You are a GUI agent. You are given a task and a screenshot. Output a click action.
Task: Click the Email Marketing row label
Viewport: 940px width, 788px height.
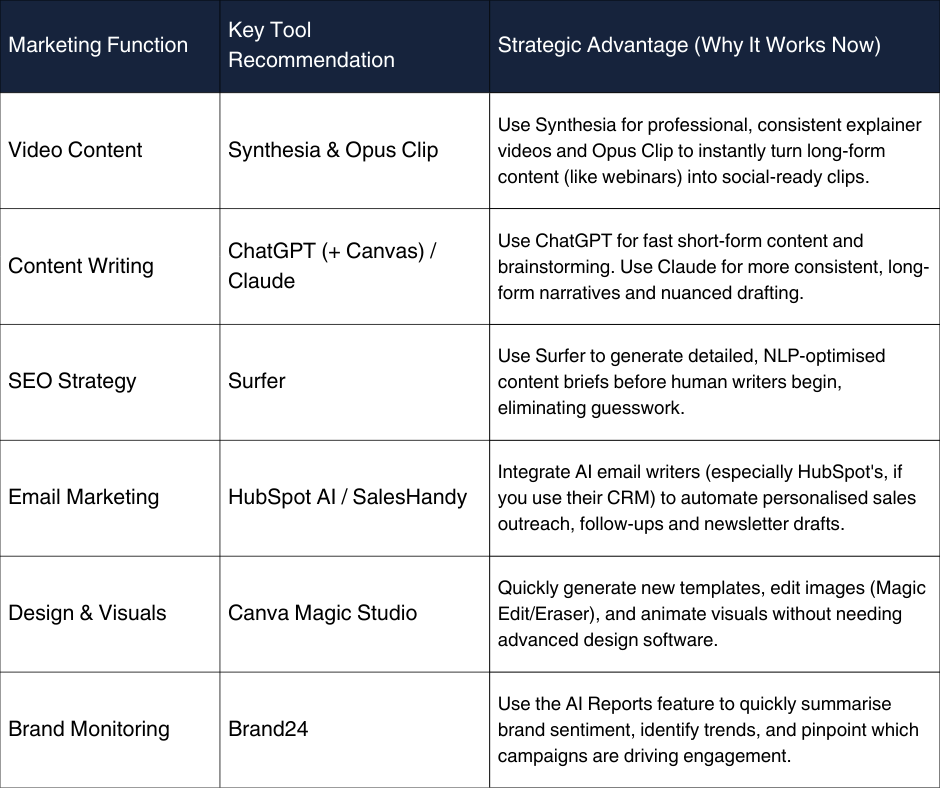[x=83, y=497]
